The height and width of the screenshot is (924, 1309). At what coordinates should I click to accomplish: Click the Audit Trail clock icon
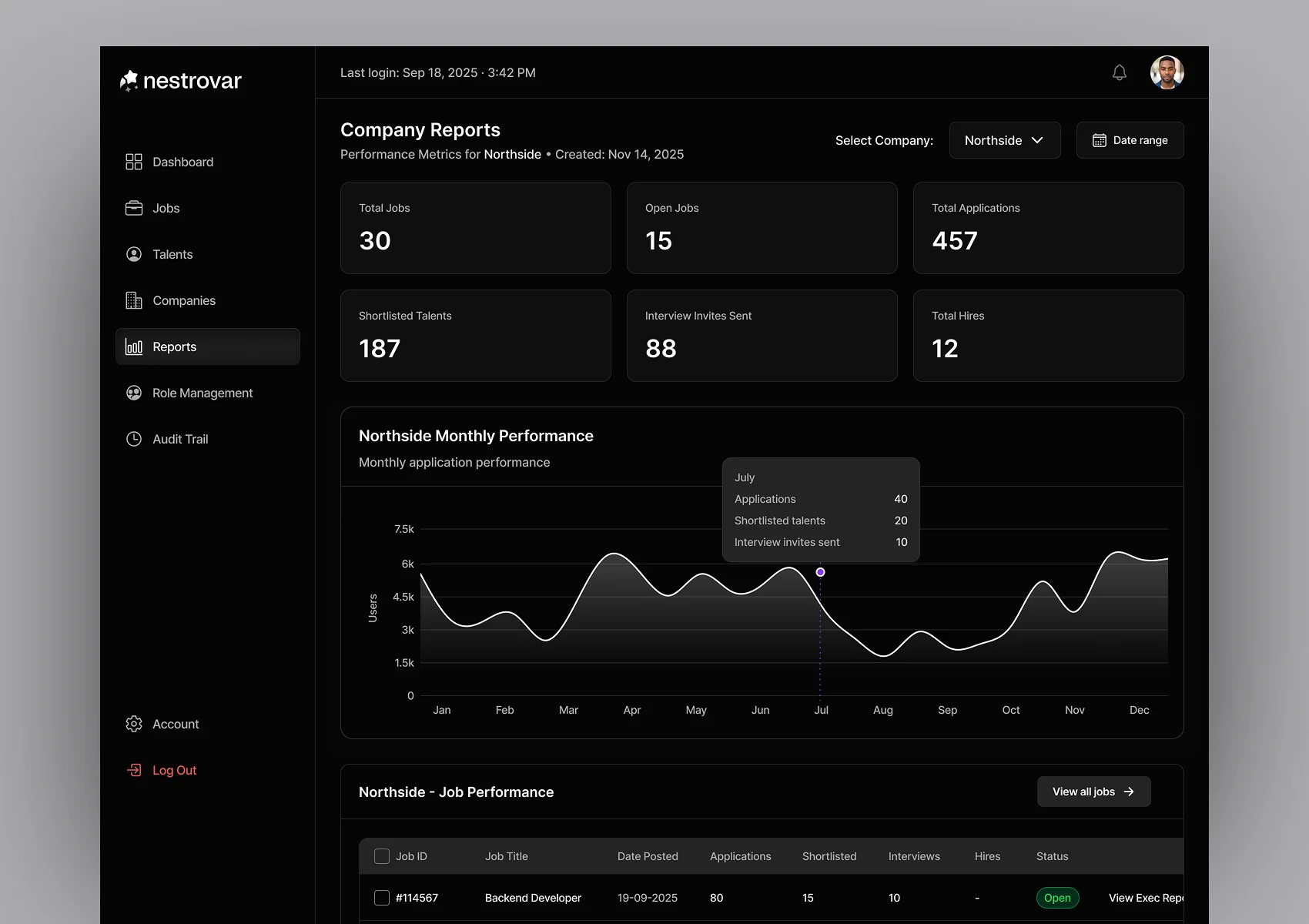tap(134, 439)
